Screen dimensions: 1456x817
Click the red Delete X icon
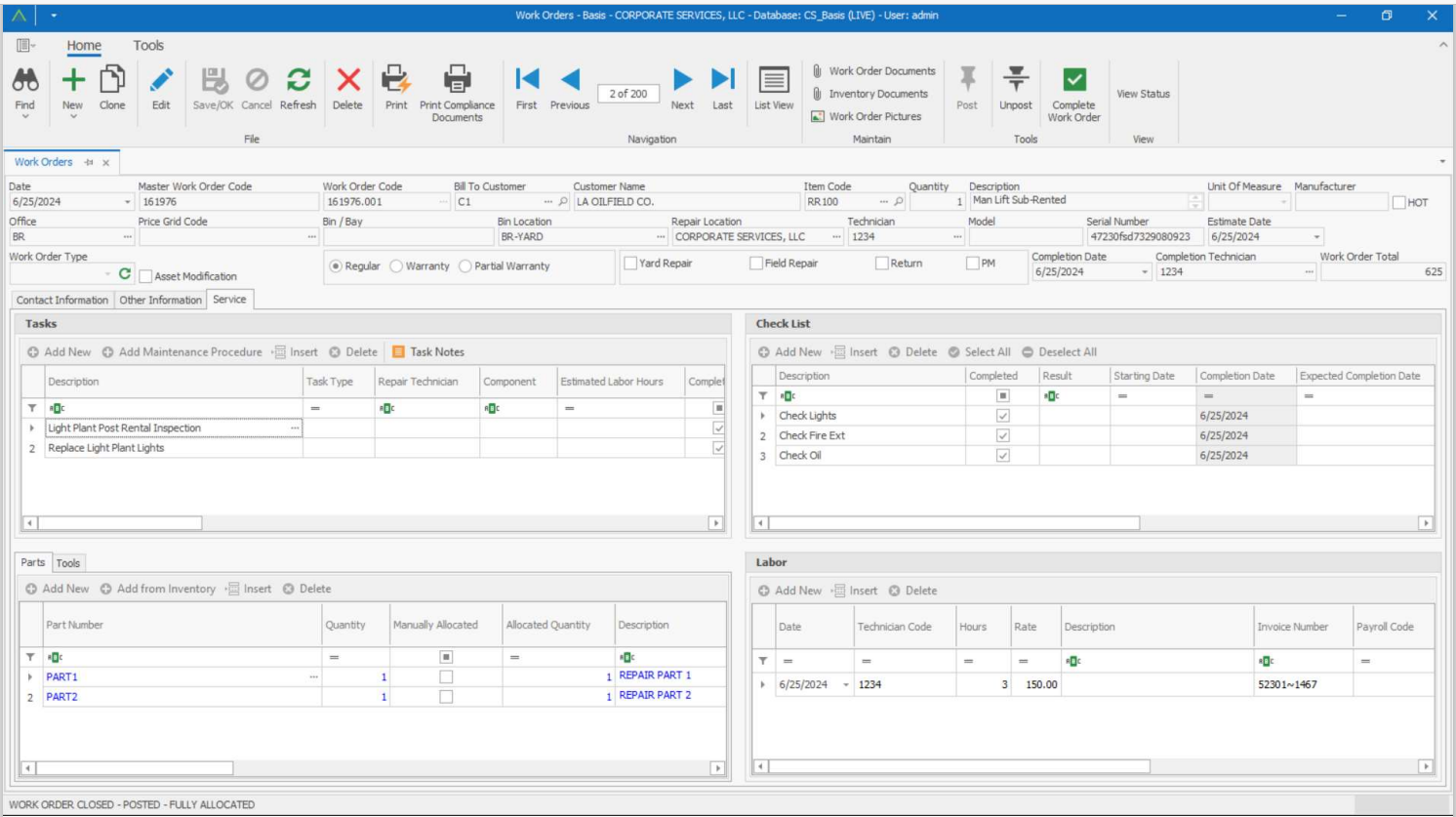tap(347, 81)
